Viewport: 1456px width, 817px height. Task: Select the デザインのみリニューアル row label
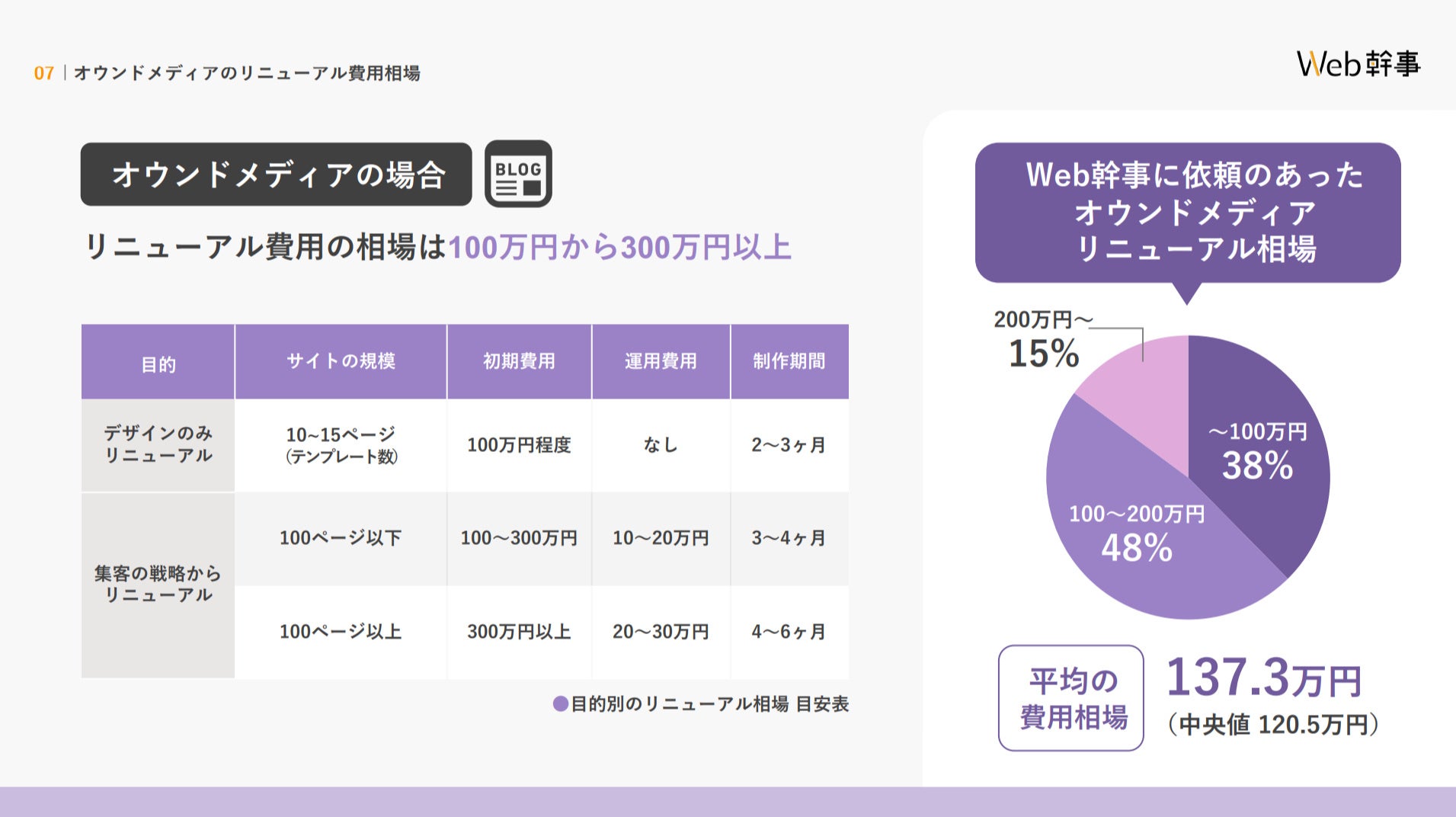click(x=158, y=445)
